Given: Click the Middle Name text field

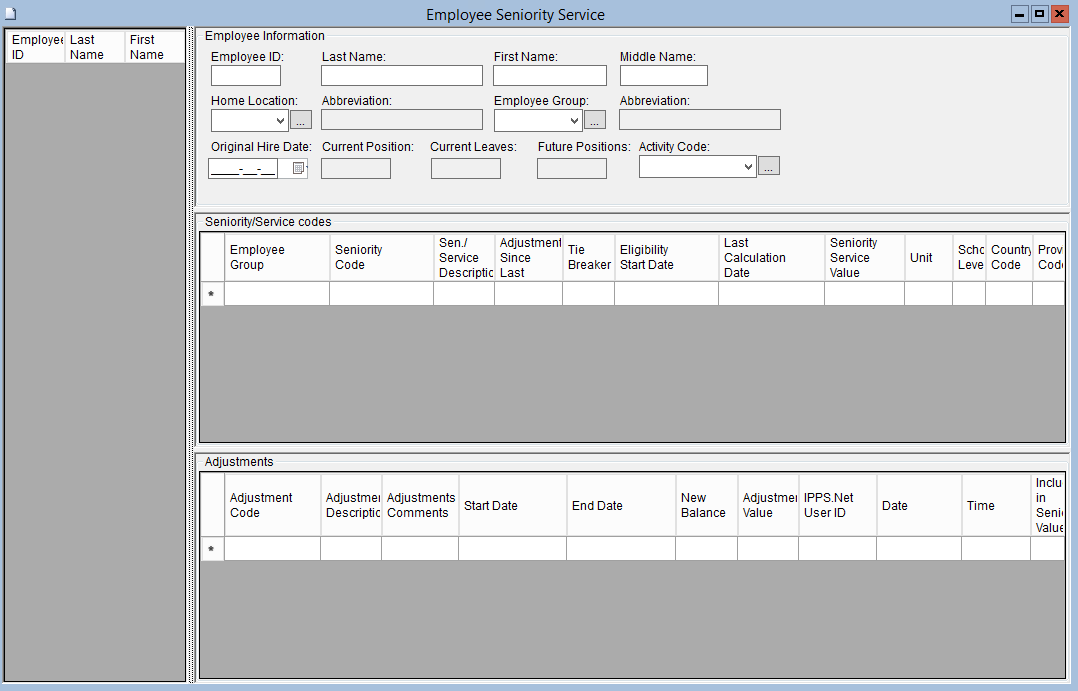Looking at the screenshot, I should (x=663, y=76).
